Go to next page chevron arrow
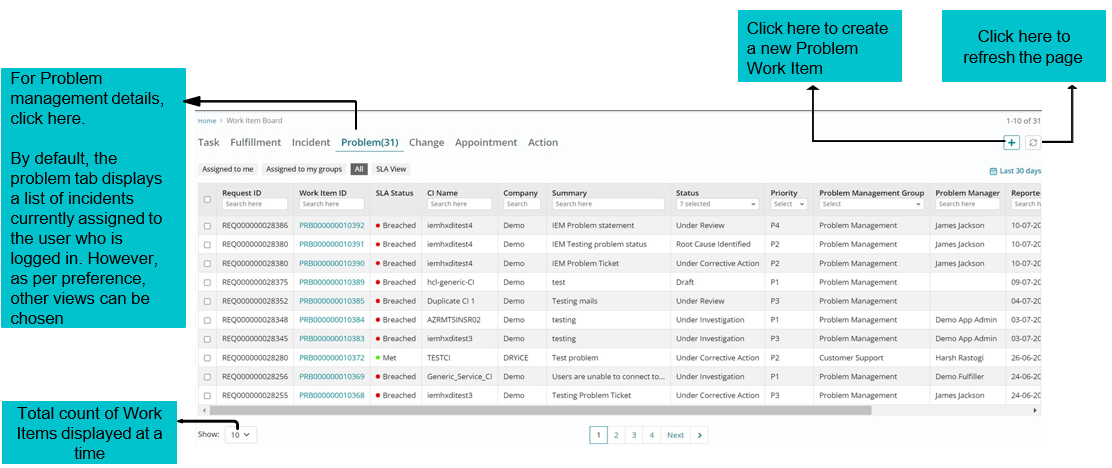The width and height of the screenshot is (1112, 468). point(699,435)
